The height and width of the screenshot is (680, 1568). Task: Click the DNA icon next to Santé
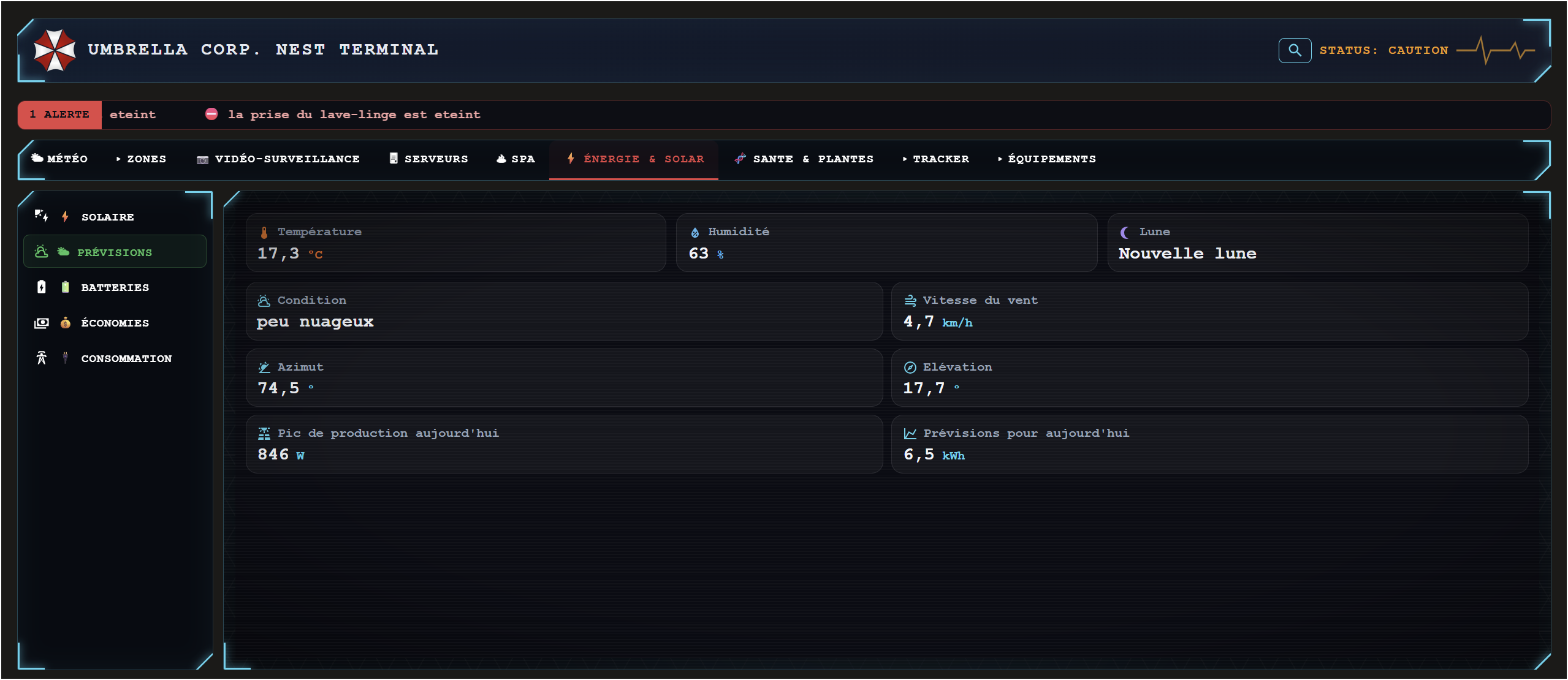click(740, 158)
